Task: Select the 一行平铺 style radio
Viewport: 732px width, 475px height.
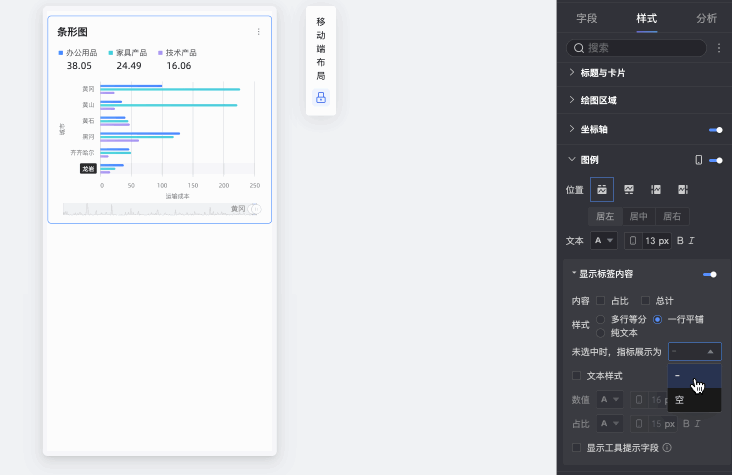Action: pos(657,319)
